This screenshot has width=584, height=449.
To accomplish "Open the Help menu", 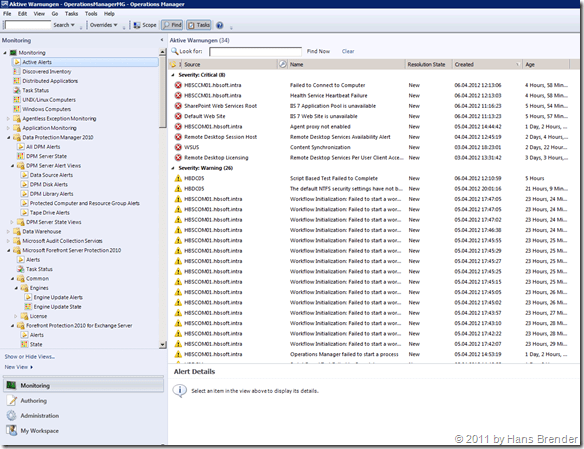I will (109, 14).
